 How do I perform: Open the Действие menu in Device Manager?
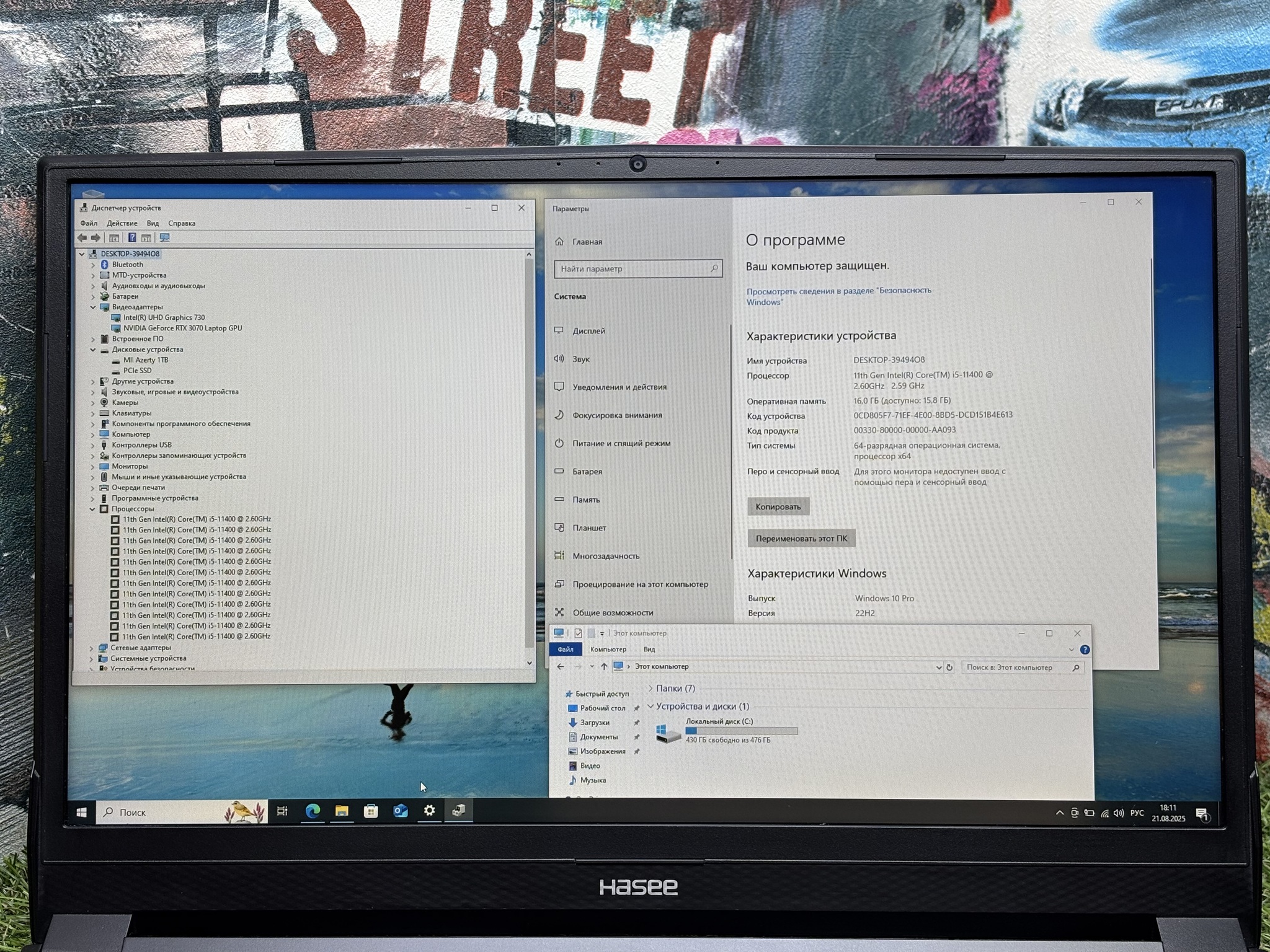(122, 223)
